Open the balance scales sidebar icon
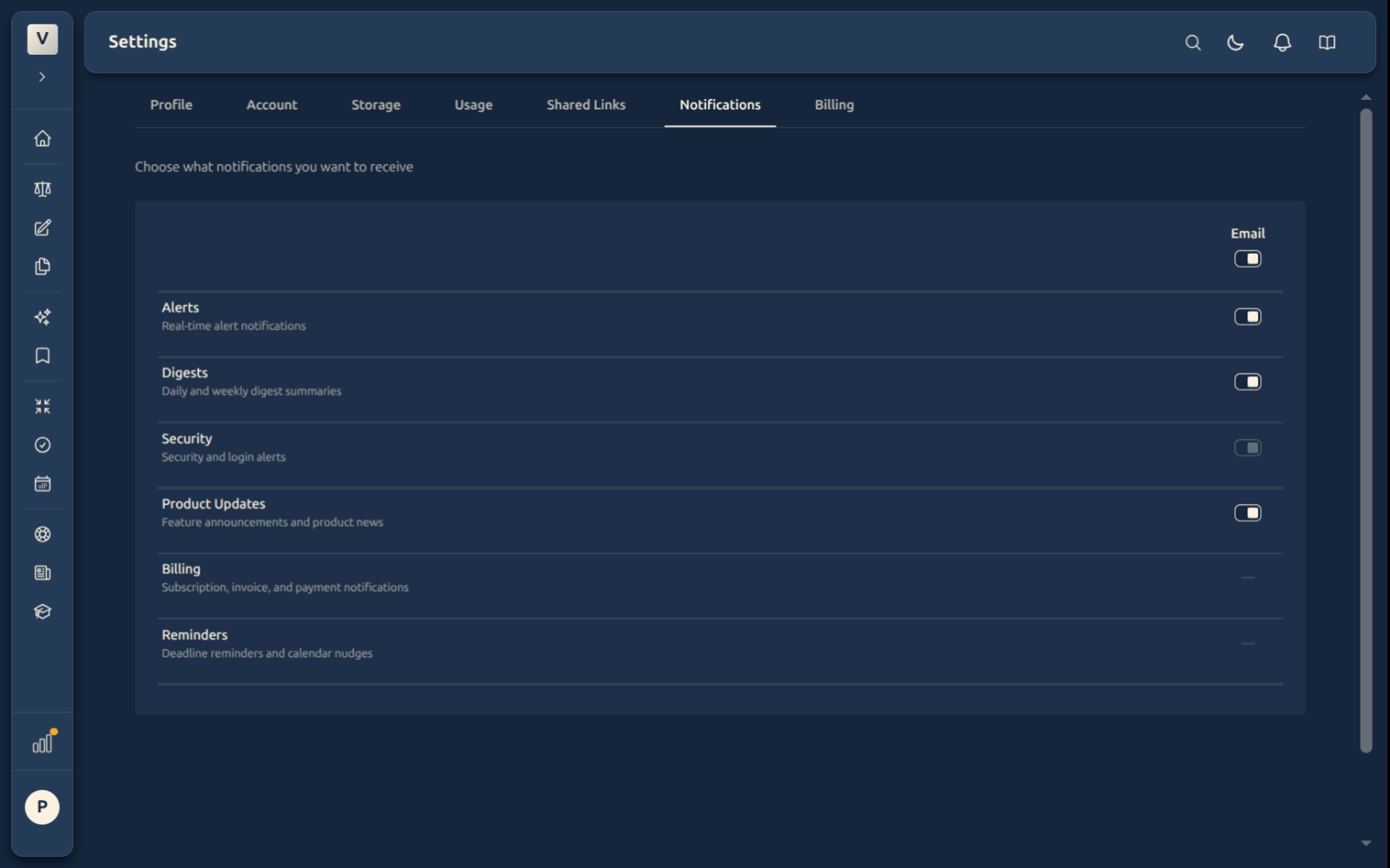This screenshot has width=1390, height=868. [43, 189]
